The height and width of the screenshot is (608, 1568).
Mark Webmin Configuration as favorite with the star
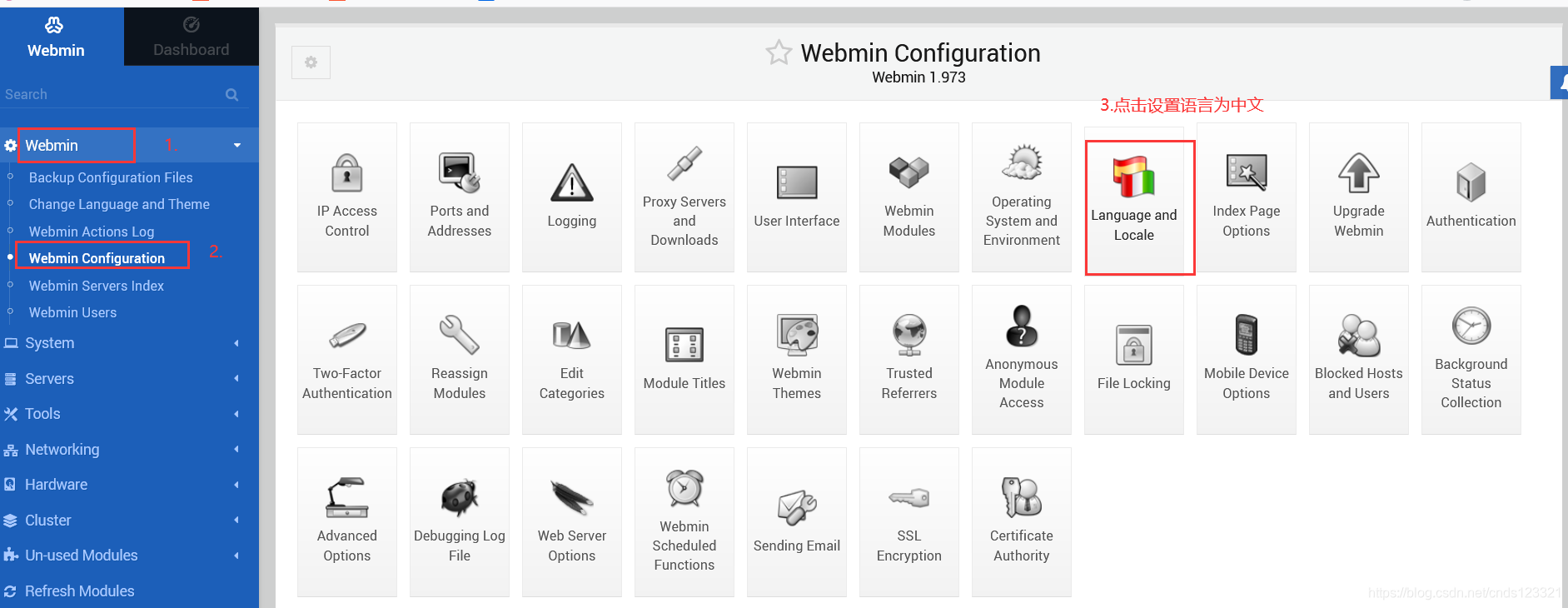coord(779,52)
